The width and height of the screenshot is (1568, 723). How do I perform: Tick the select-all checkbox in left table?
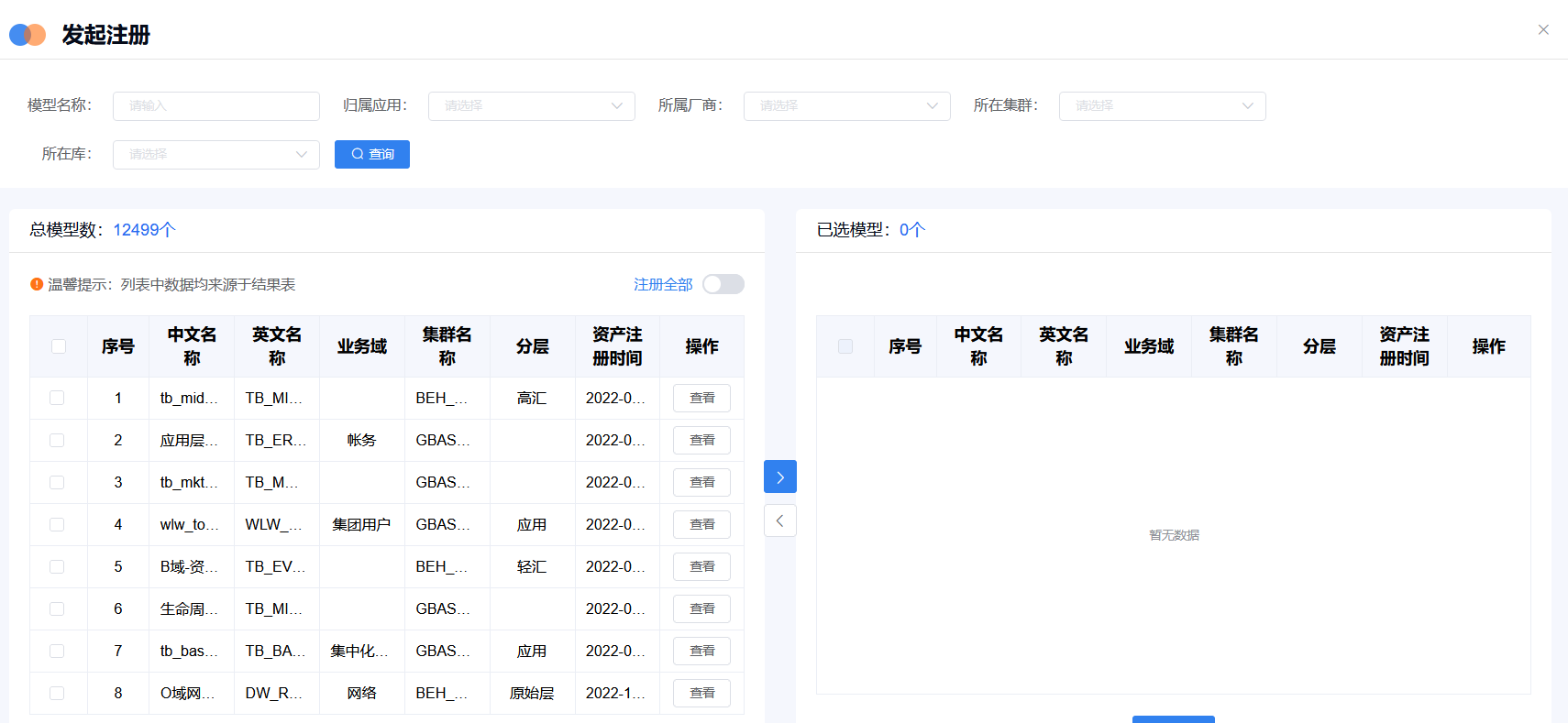tap(59, 346)
